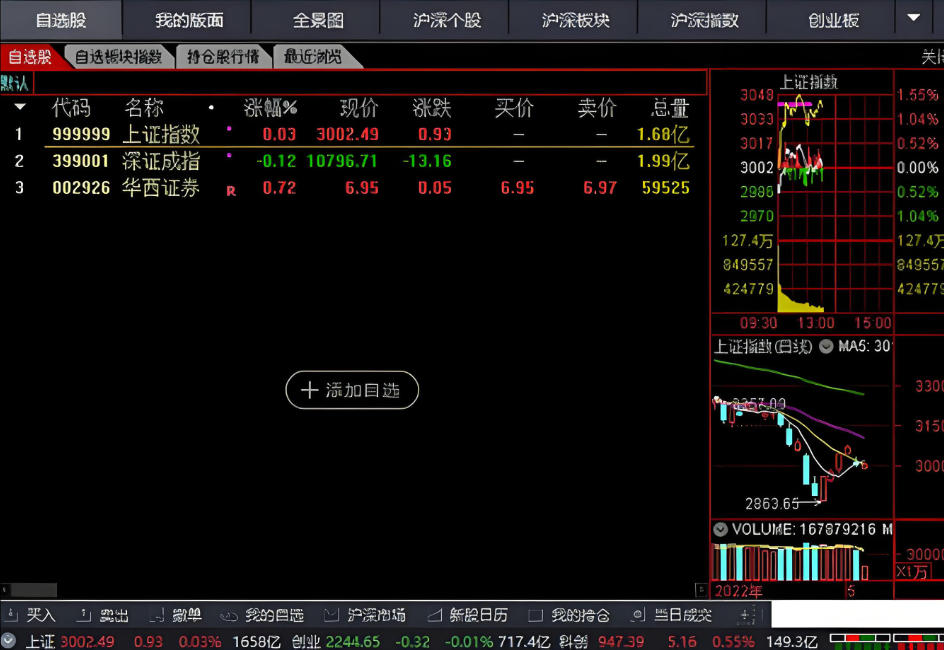Expand the MA5 indicator dropdown on daily chart
The width and height of the screenshot is (944, 650).
pyautogui.click(x=826, y=347)
